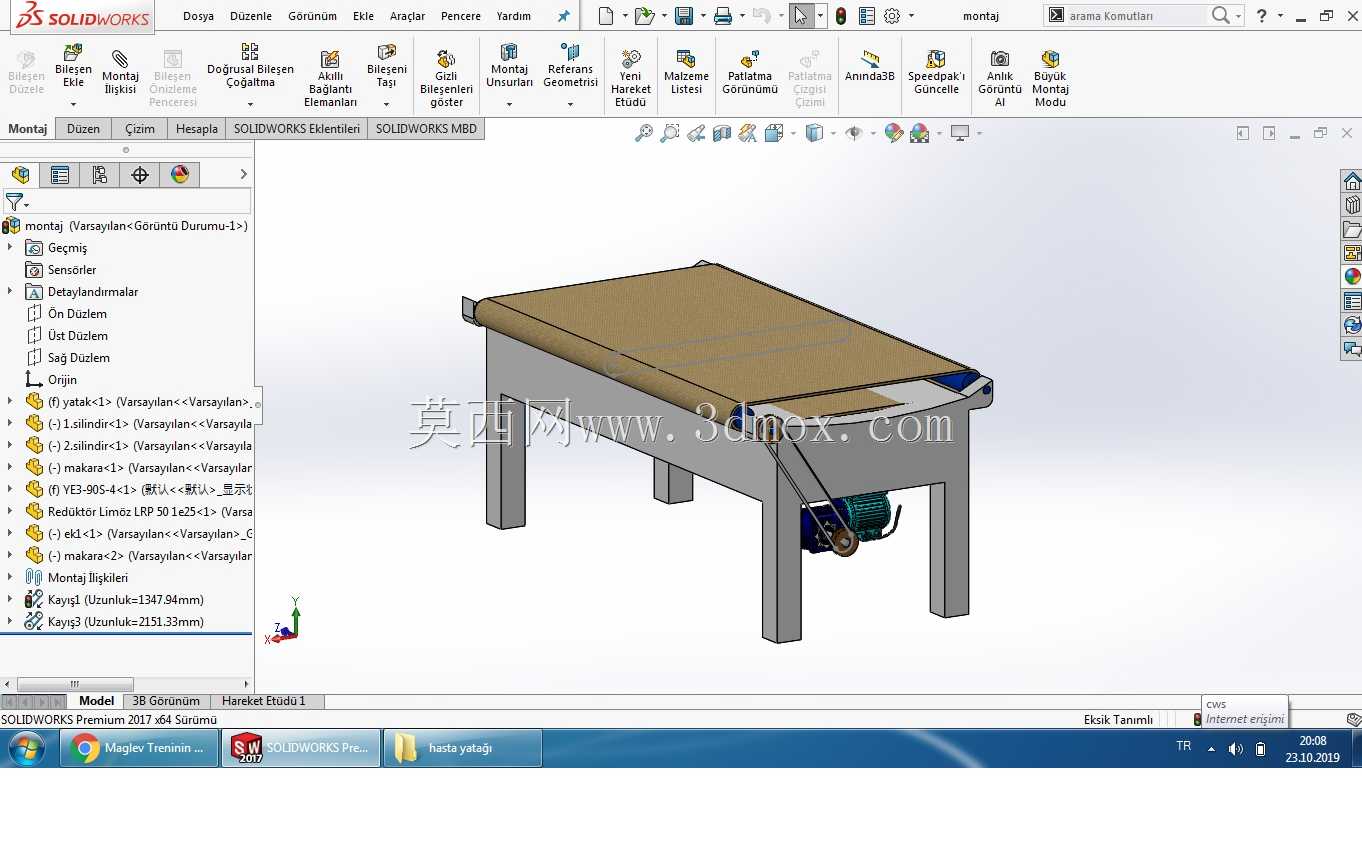Open the ConfigurationManager tab icon
Image resolution: width=1362 pixels, height=848 pixels.
click(x=100, y=175)
